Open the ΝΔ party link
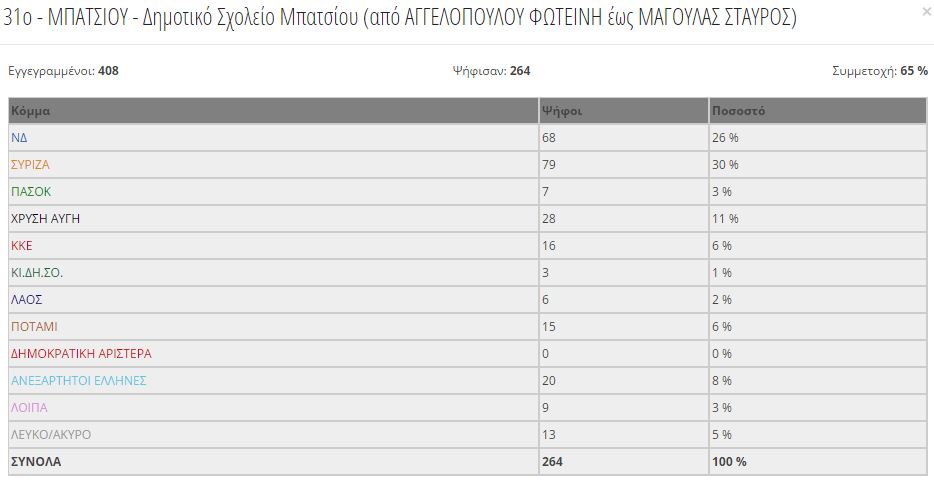This screenshot has width=934, height=484. click(19, 138)
